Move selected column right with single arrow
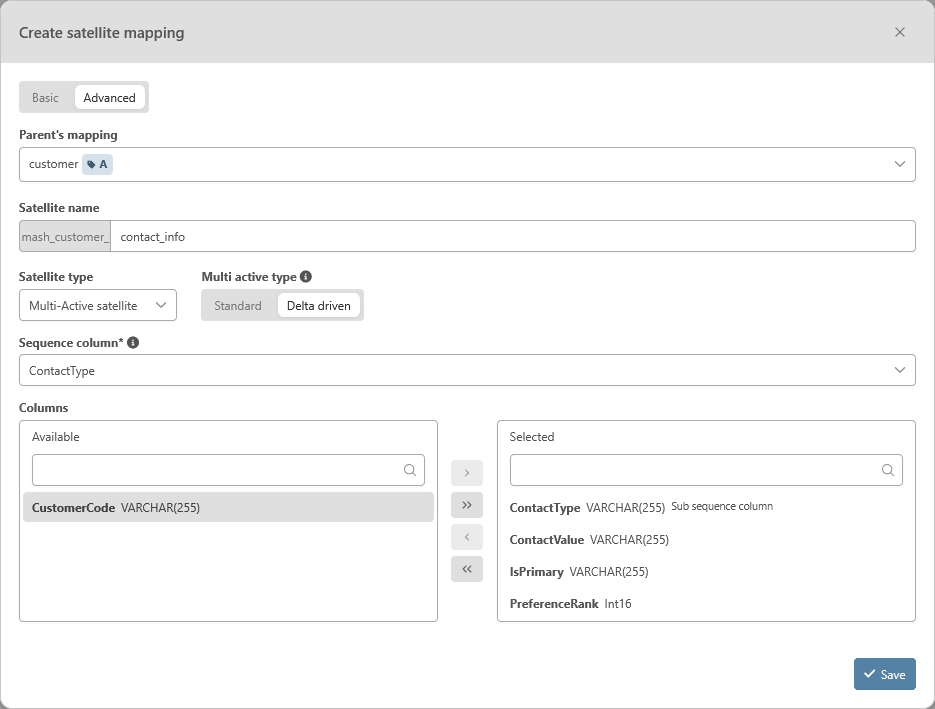935x709 pixels. 466,472
